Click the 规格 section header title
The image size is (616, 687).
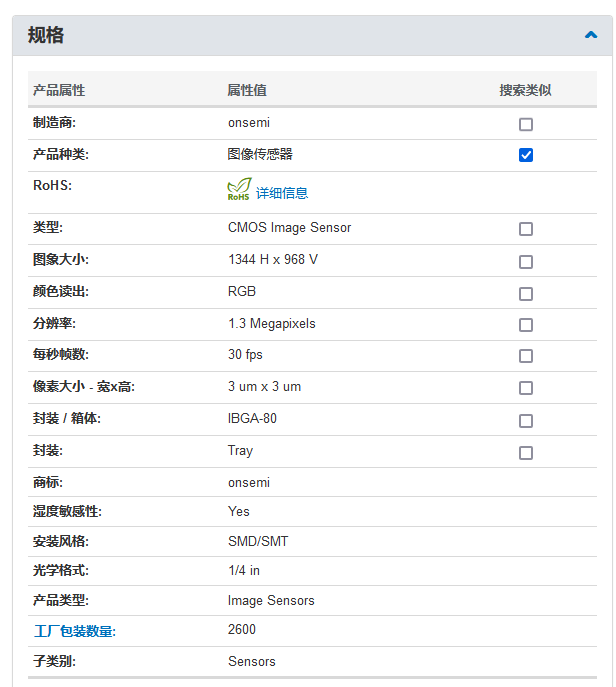[46, 35]
